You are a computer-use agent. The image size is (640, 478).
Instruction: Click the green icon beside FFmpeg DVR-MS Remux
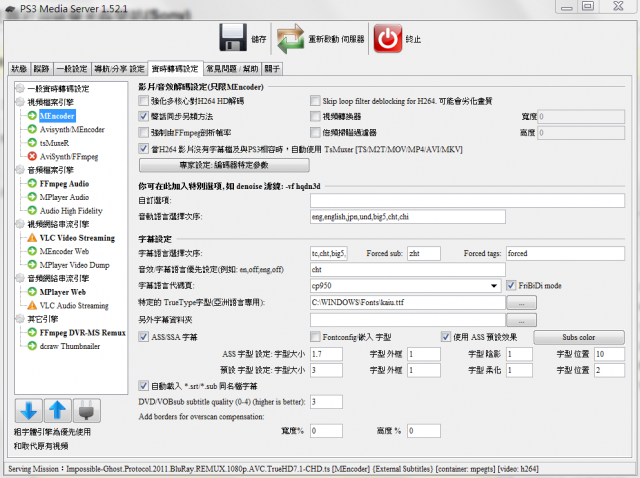pos(32,333)
